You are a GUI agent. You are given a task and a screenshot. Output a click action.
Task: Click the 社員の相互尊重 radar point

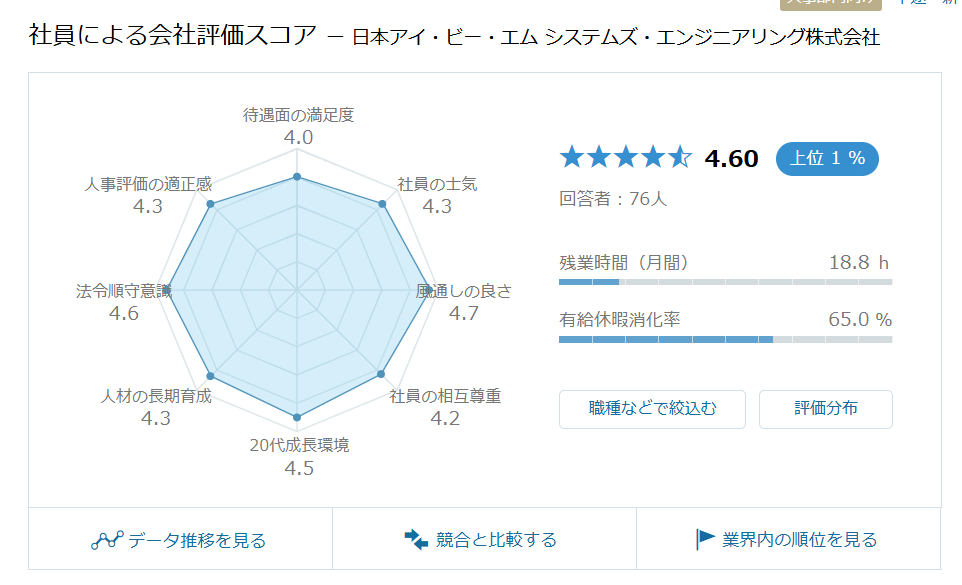[381, 373]
